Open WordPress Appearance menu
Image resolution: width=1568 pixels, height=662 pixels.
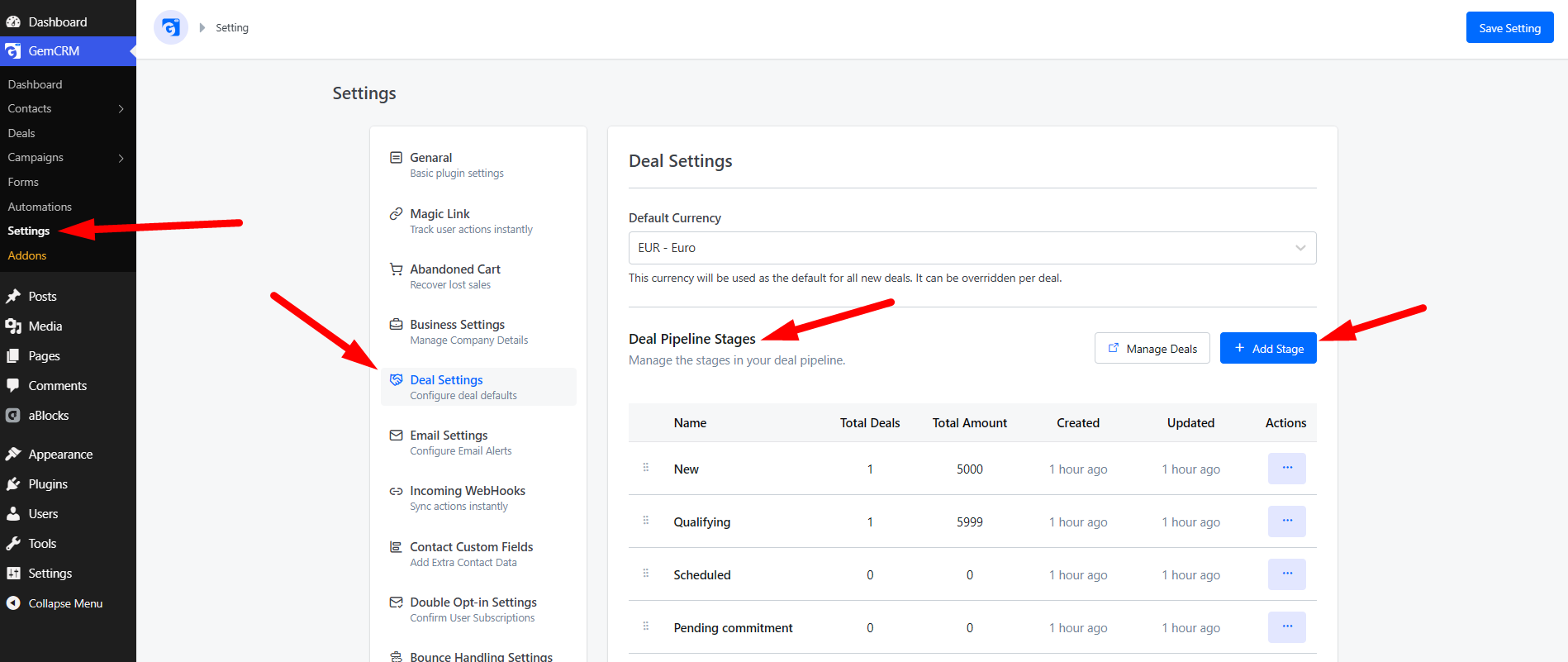point(60,455)
